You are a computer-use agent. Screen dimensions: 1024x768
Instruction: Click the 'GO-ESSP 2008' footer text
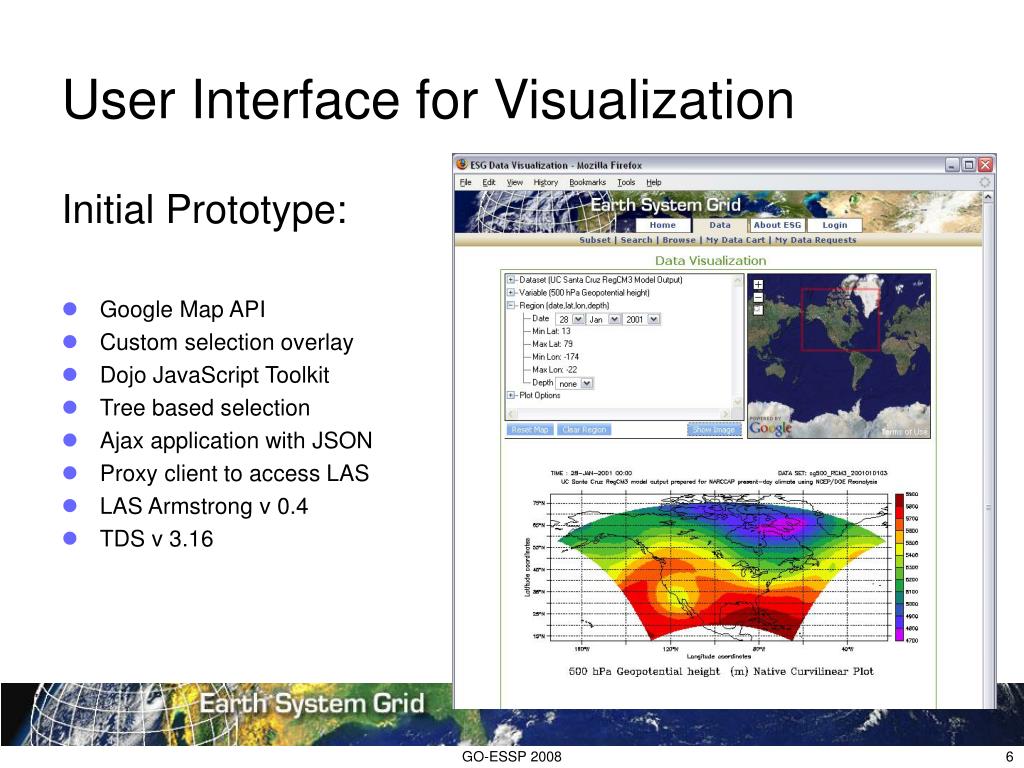pyautogui.click(x=511, y=756)
